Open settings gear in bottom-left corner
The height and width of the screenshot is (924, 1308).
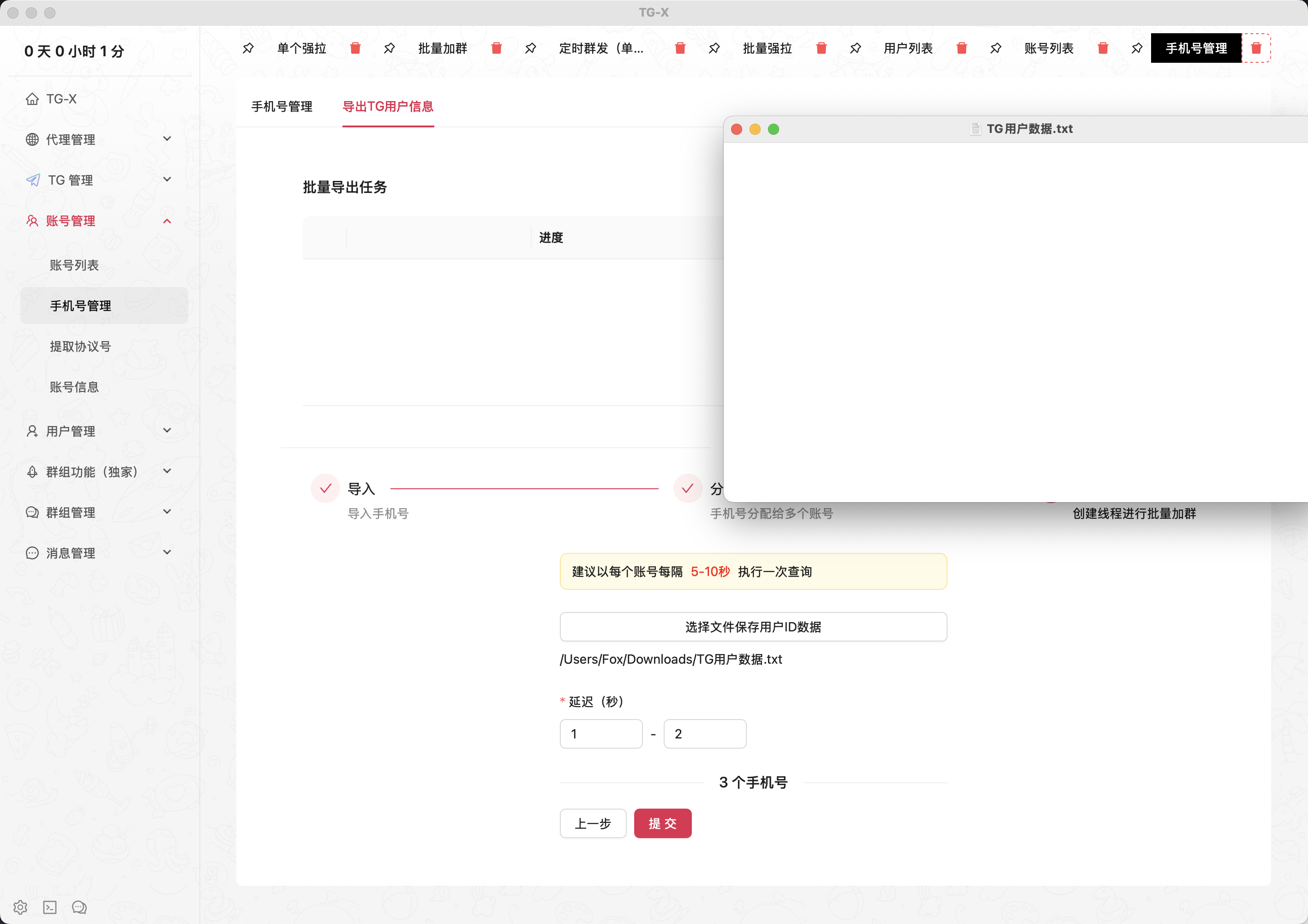click(20, 907)
